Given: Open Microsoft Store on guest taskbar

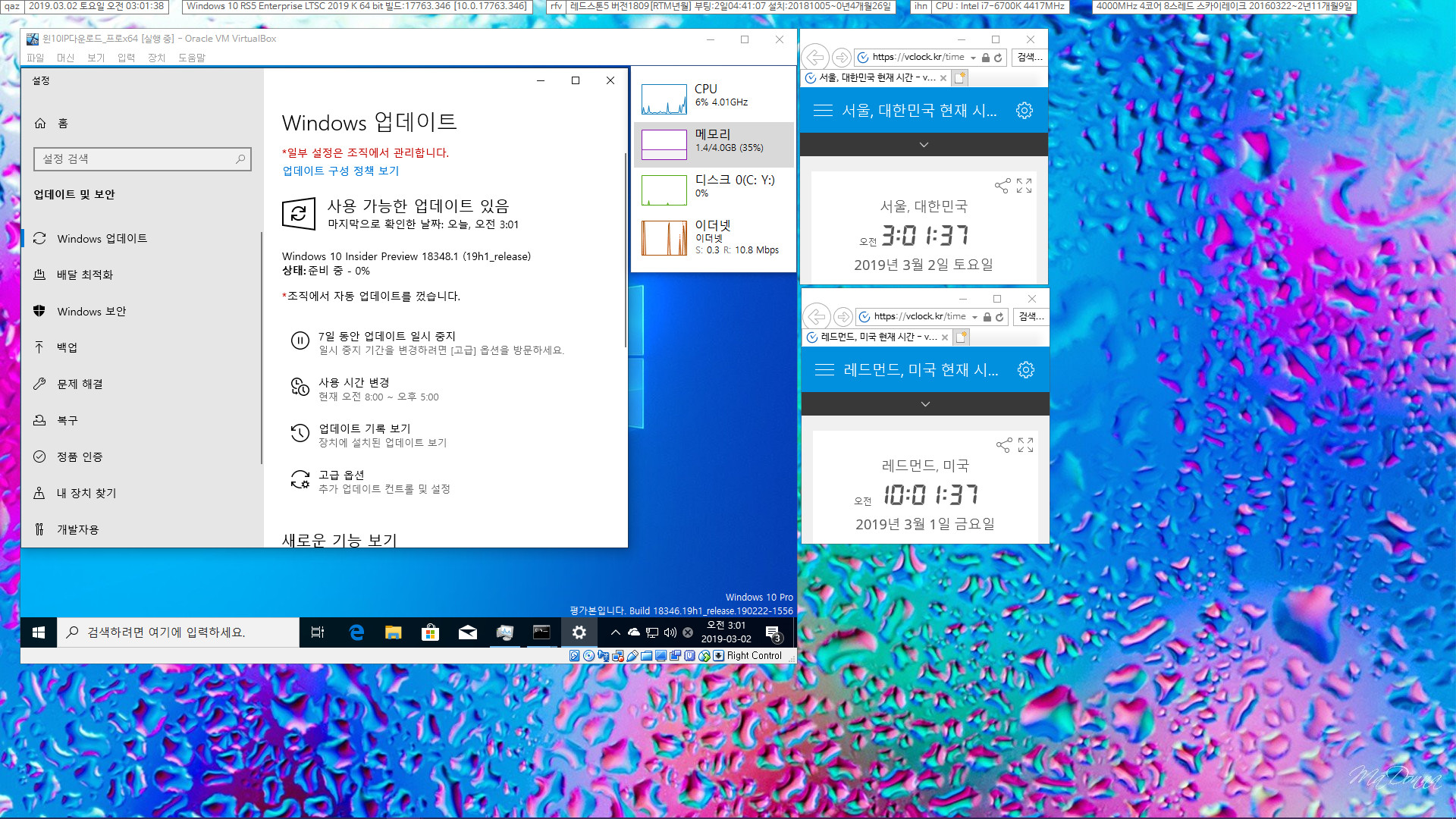Looking at the screenshot, I should click(430, 632).
